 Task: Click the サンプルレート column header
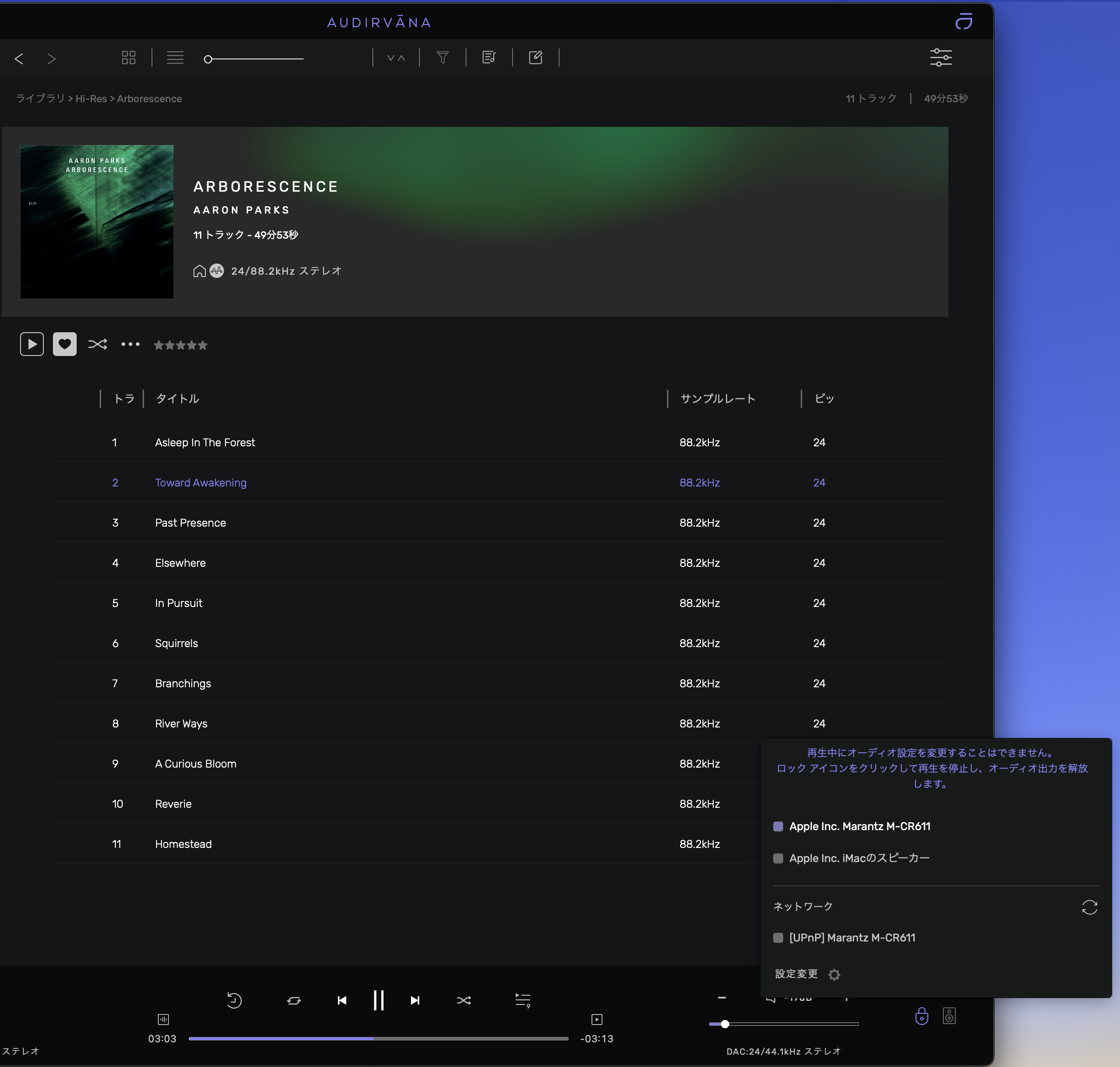[x=718, y=399]
